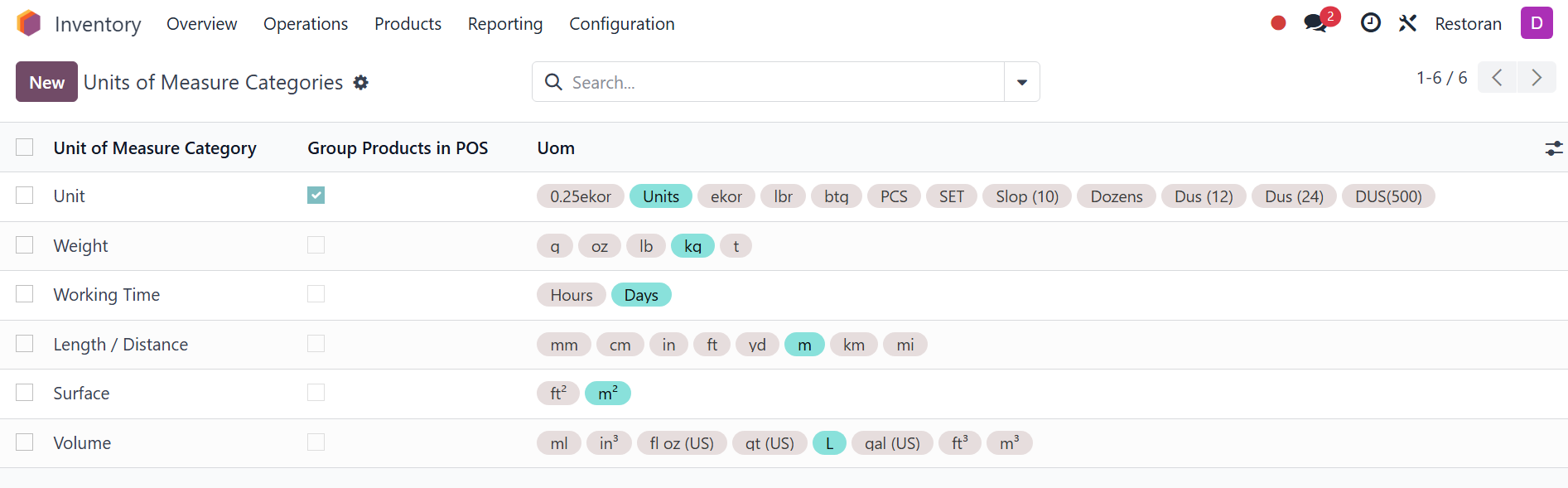Go to previous page chevron
1568x488 pixels.
1497,78
